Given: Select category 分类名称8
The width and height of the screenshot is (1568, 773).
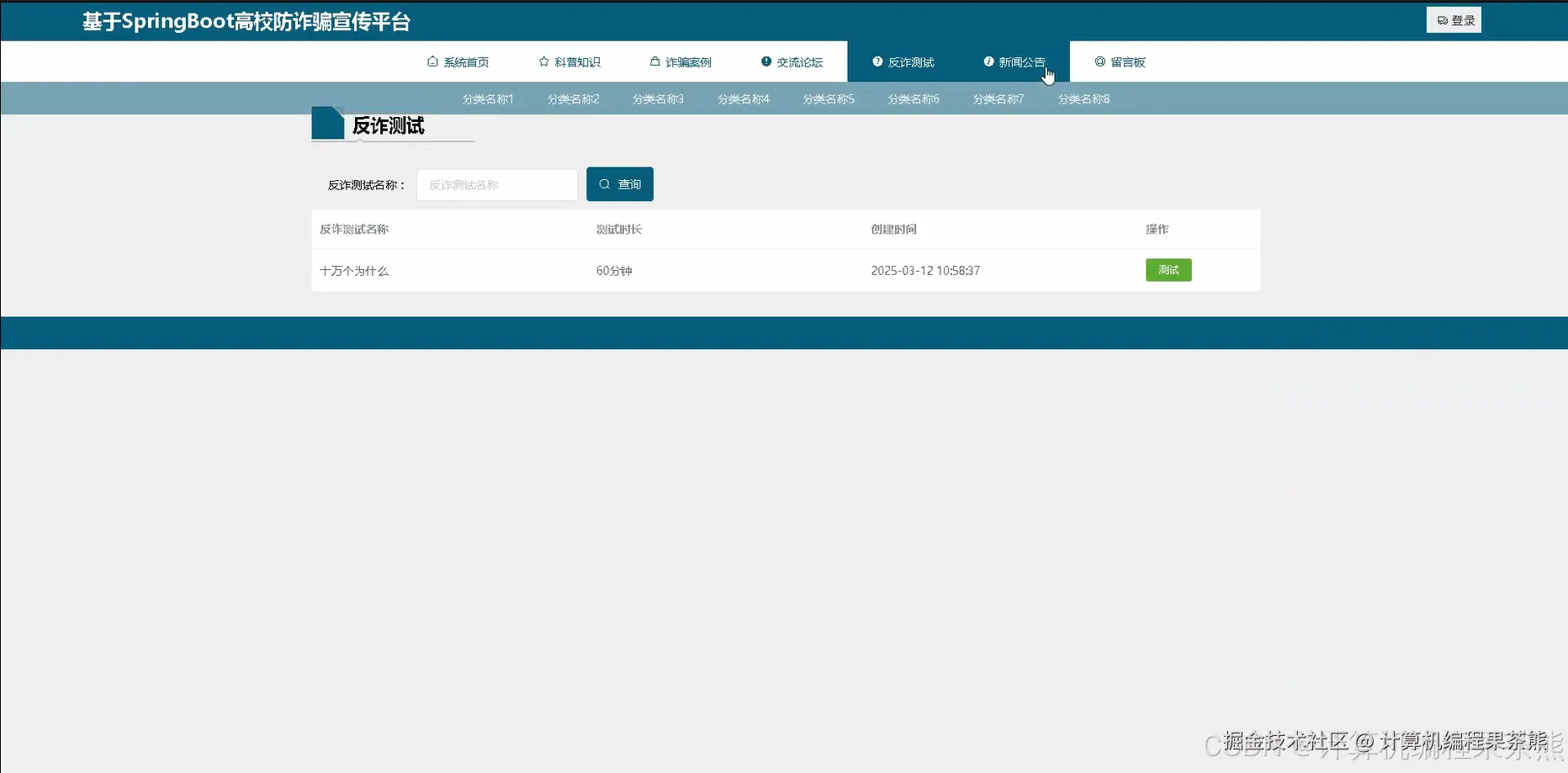Looking at the screenshot, I should (x=1083, y=99).
